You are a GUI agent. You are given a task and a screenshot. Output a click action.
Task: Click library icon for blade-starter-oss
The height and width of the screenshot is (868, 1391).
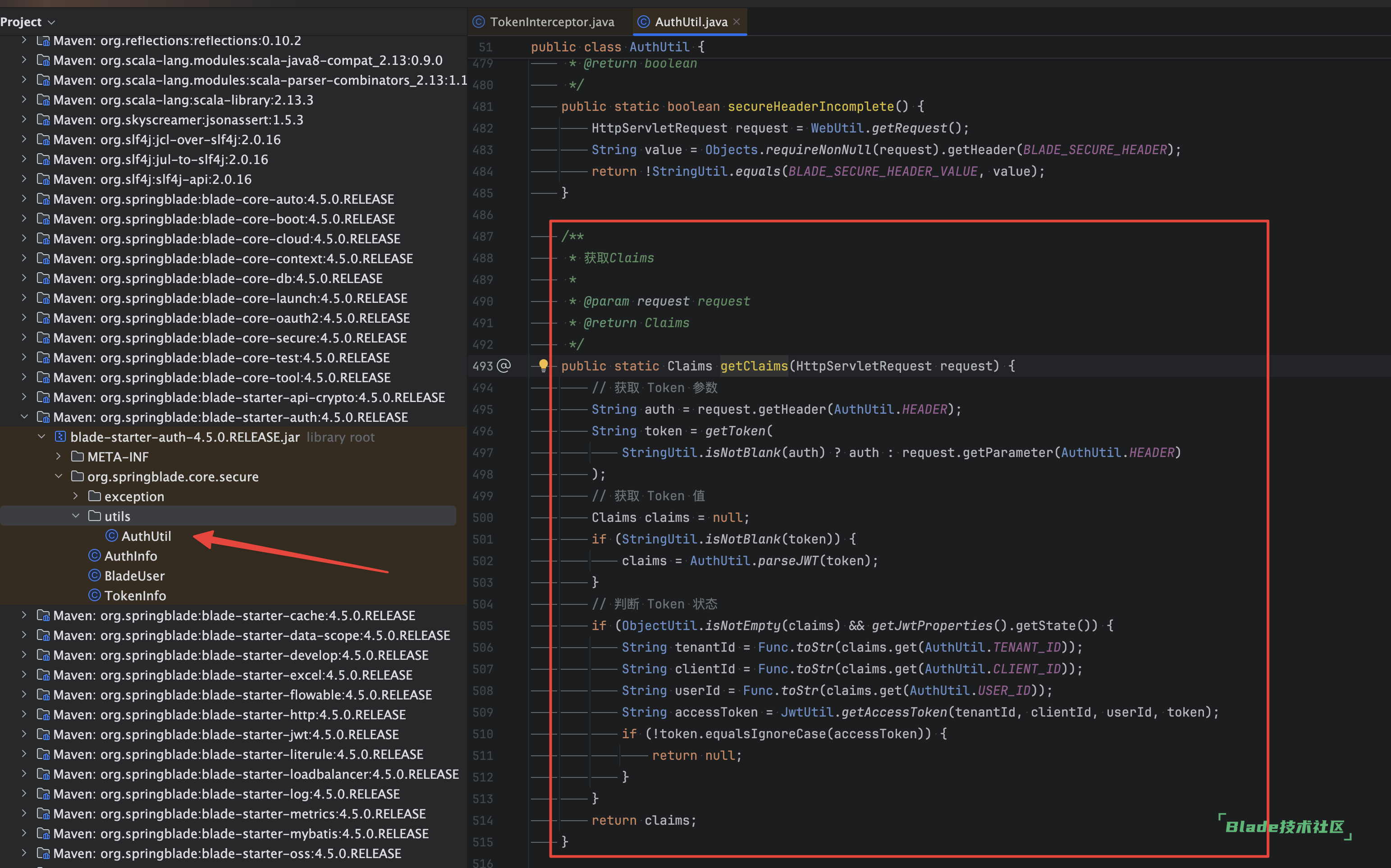[43, 853]
